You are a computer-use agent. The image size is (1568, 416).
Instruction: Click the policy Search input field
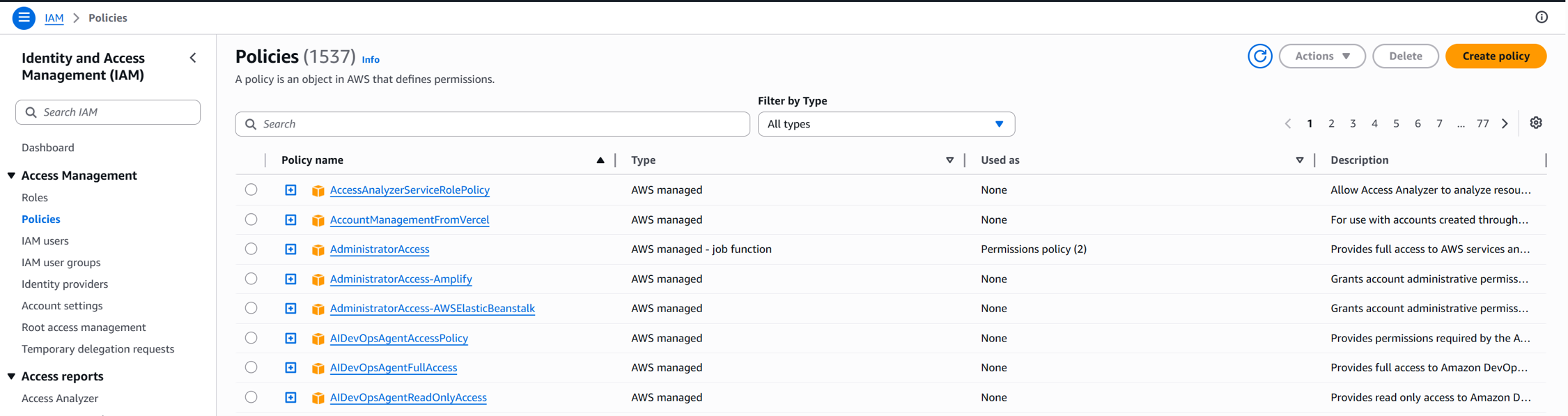click(492, 124)
